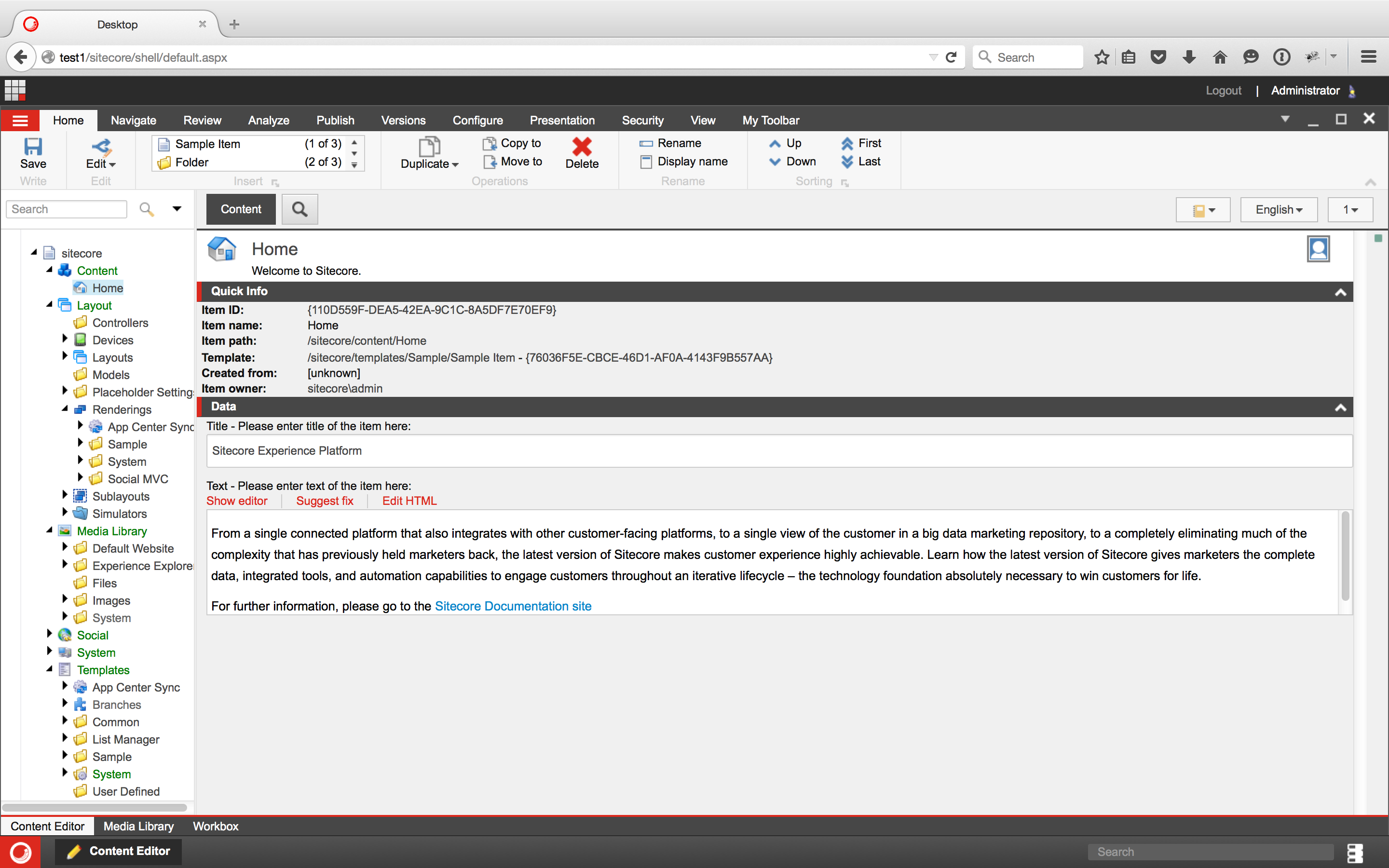Viewport: 1389px width, 868px height.
Task: Expand the Social tree node
Action: point(50,634)
